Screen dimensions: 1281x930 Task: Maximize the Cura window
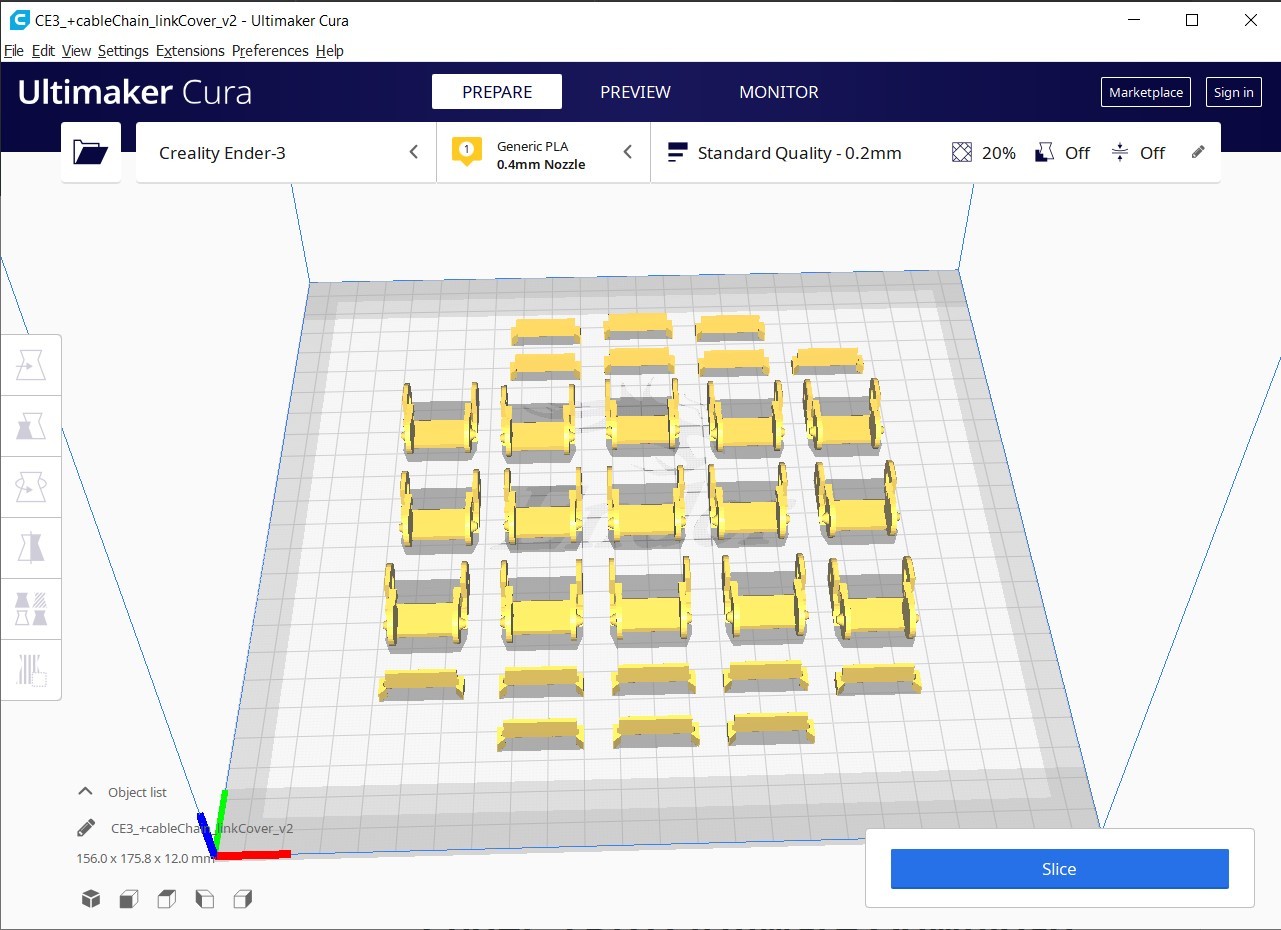click(1191, 20)
